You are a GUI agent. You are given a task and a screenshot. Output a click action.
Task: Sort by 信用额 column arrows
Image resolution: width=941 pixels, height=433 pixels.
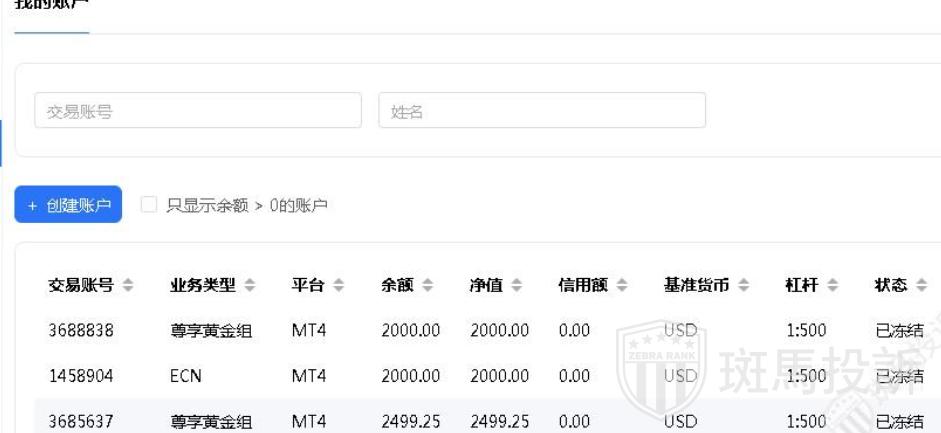pyautogui.click(x=622, y=286)
